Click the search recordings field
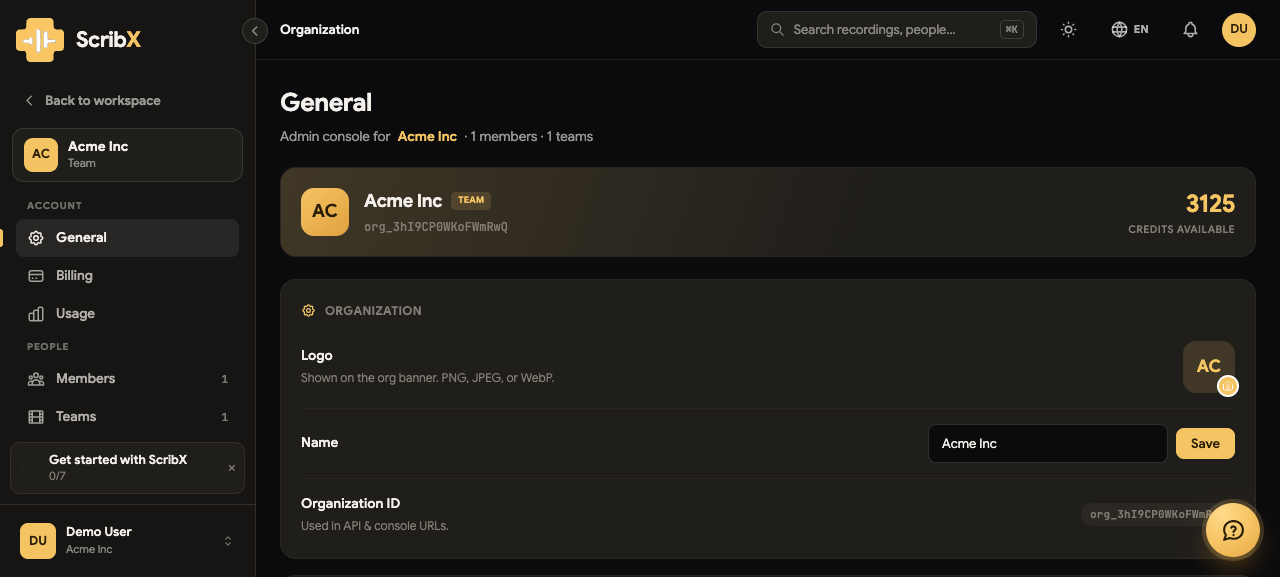Viewport: 1280px width, 577px height. (897, 30)
